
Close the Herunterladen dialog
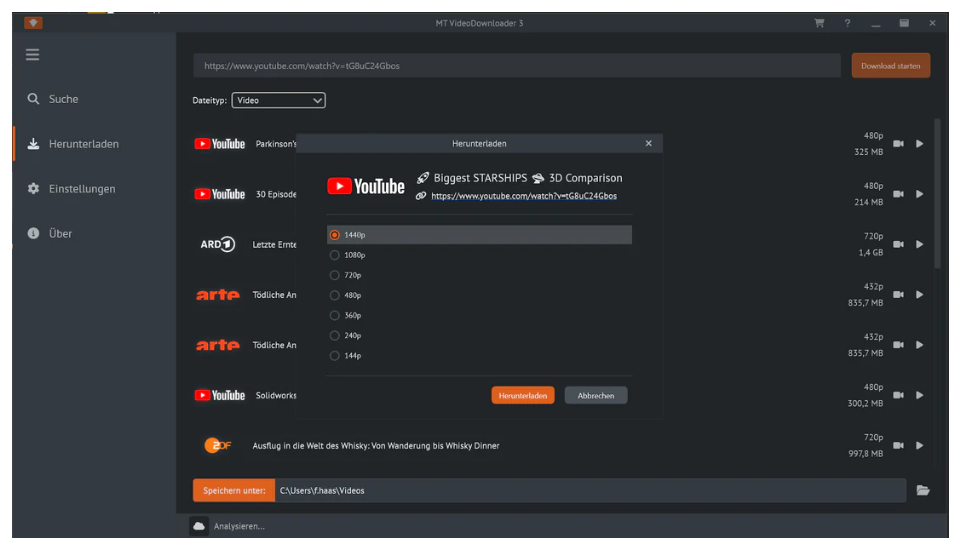[648, 143]
